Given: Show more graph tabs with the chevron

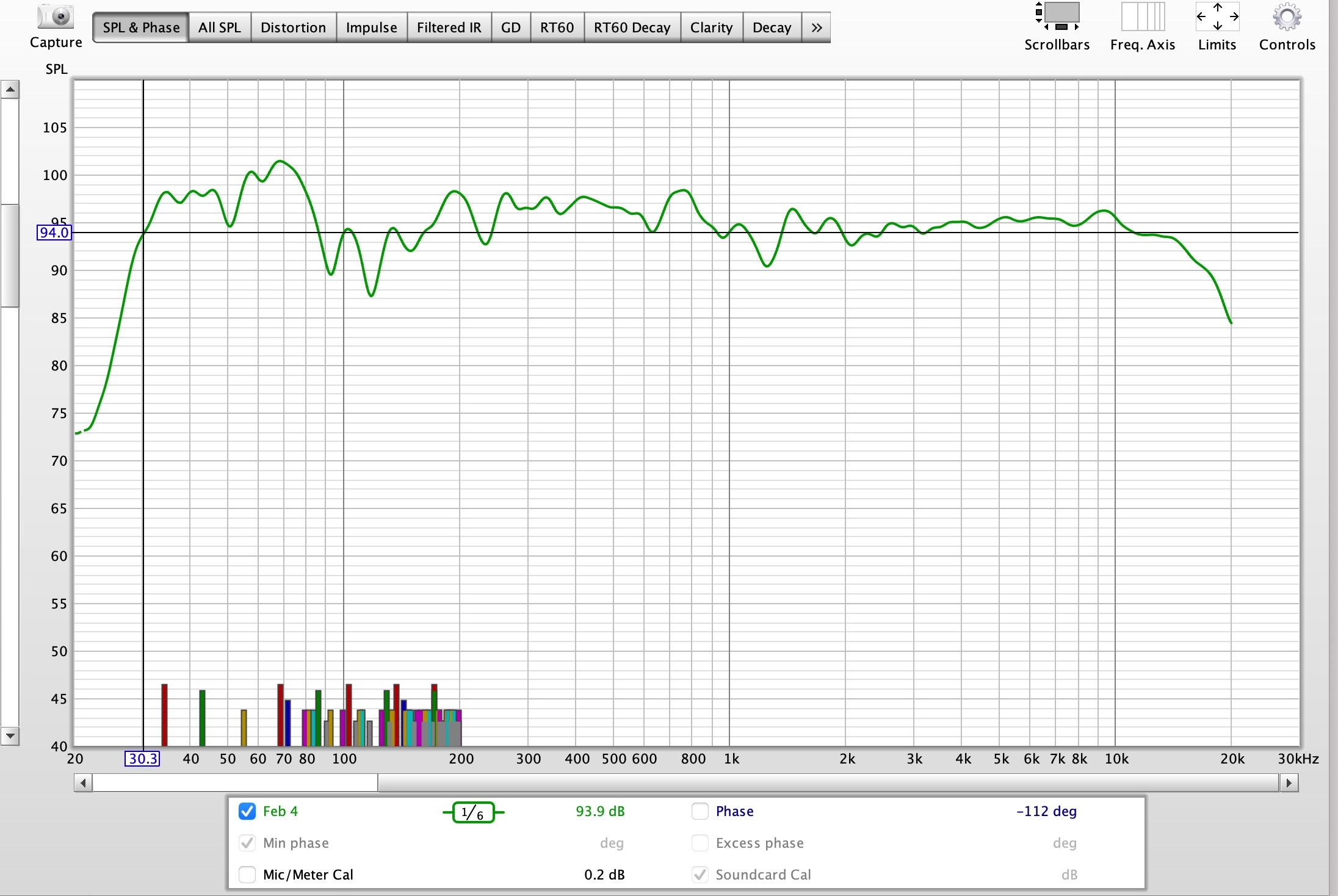Looking at the screenshot, I should click(x=816, y=27).
